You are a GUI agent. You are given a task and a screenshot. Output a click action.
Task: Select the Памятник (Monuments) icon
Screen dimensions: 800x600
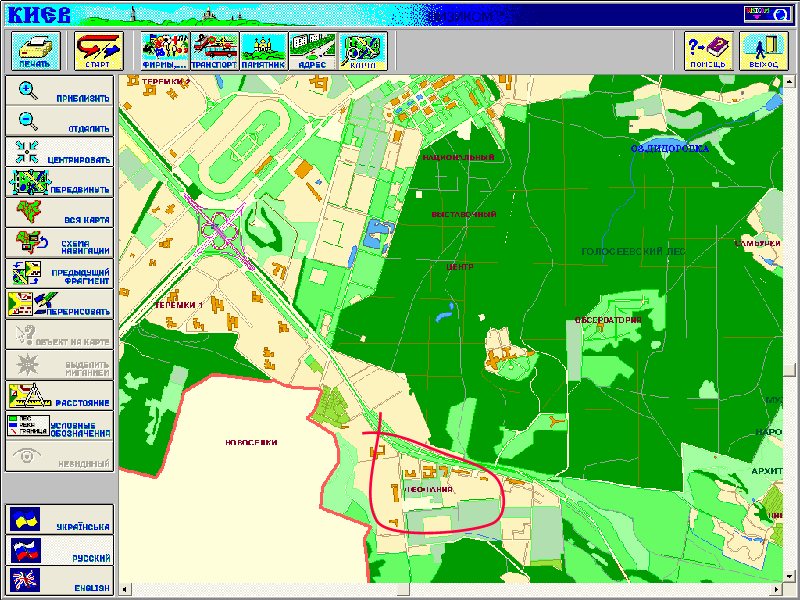[x=263, y=50]
